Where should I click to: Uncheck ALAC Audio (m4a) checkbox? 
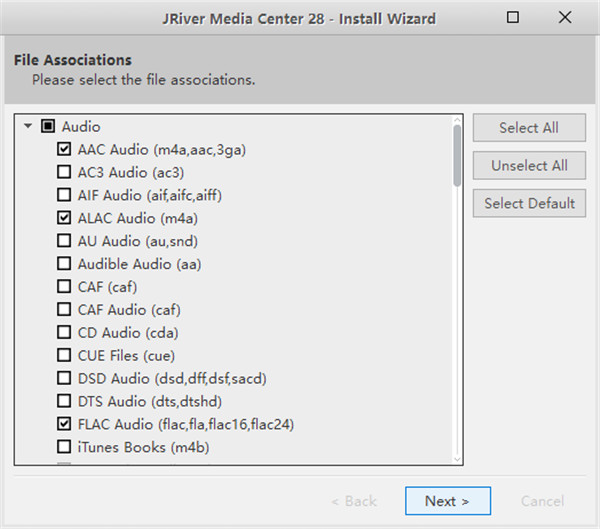pyautogui.click(x=65, y=218)
